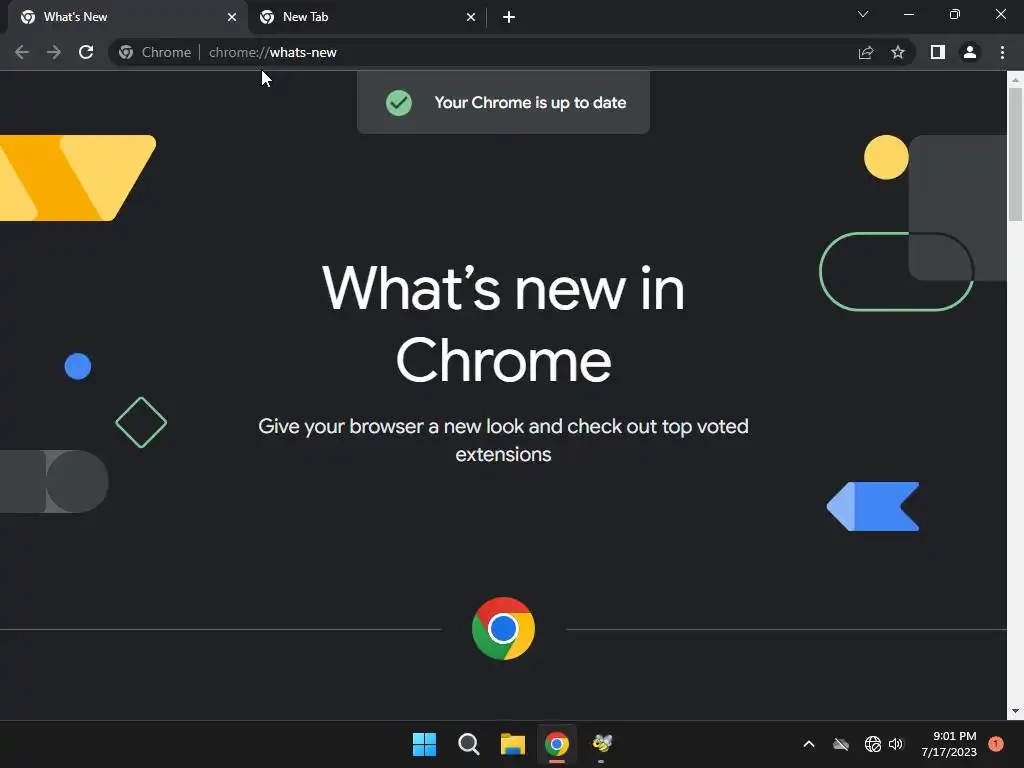
Task: Click the green checkmark update icon
Action: (398, 103)
